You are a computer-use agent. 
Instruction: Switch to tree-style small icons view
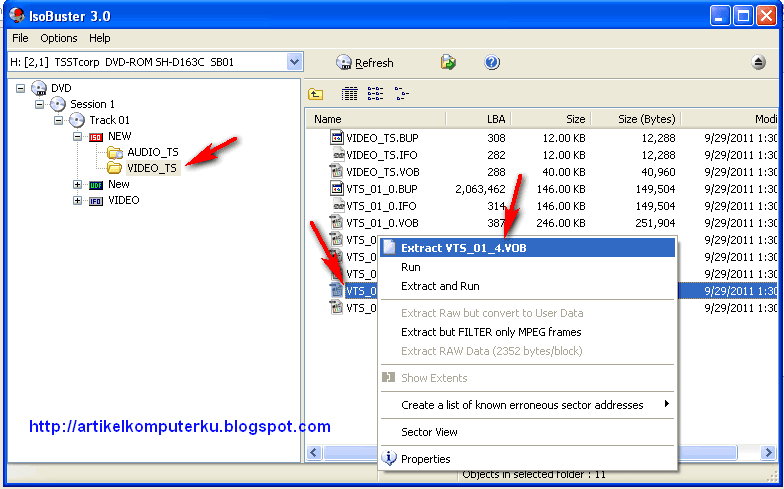(402, 94)
